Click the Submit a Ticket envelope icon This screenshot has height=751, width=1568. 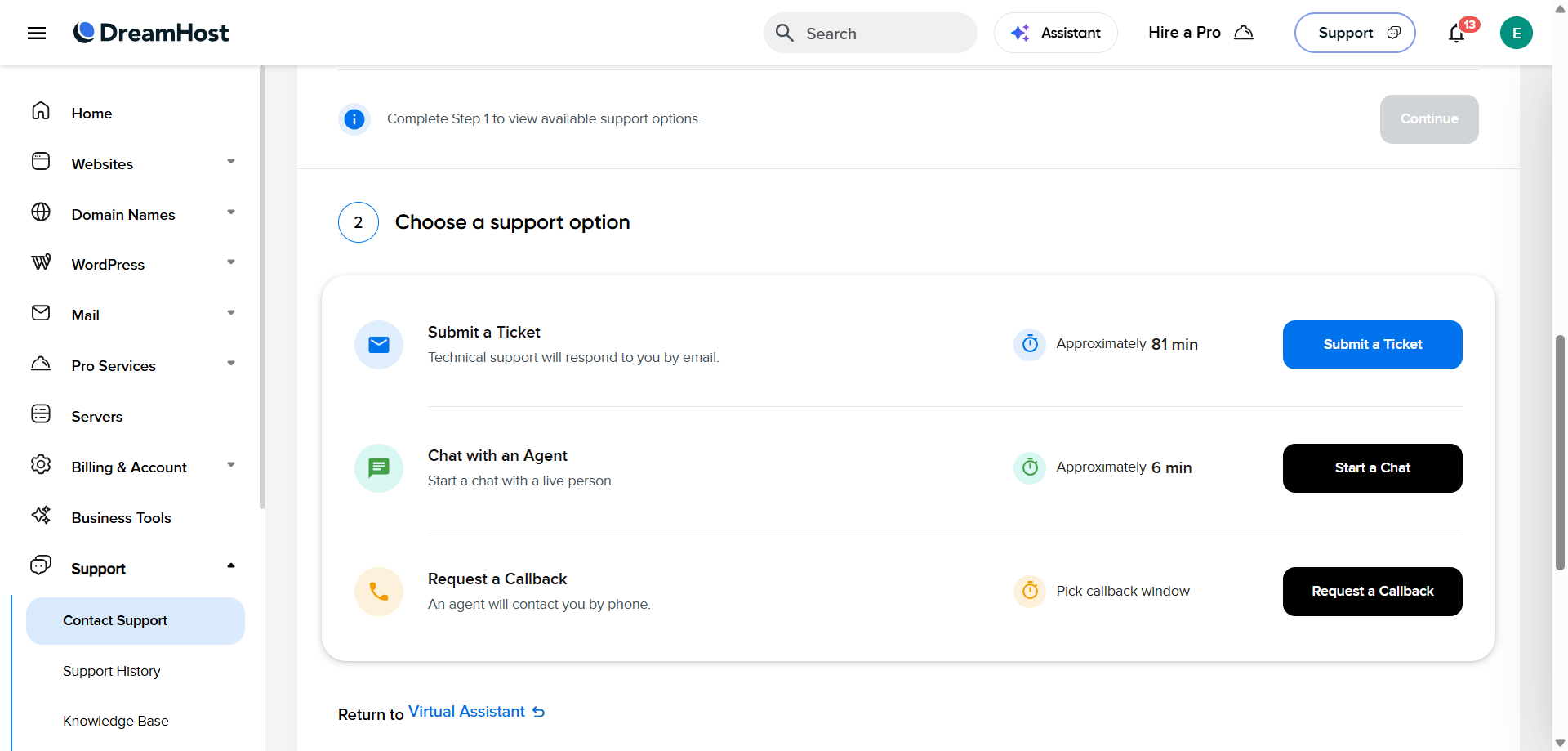[379, 345]
